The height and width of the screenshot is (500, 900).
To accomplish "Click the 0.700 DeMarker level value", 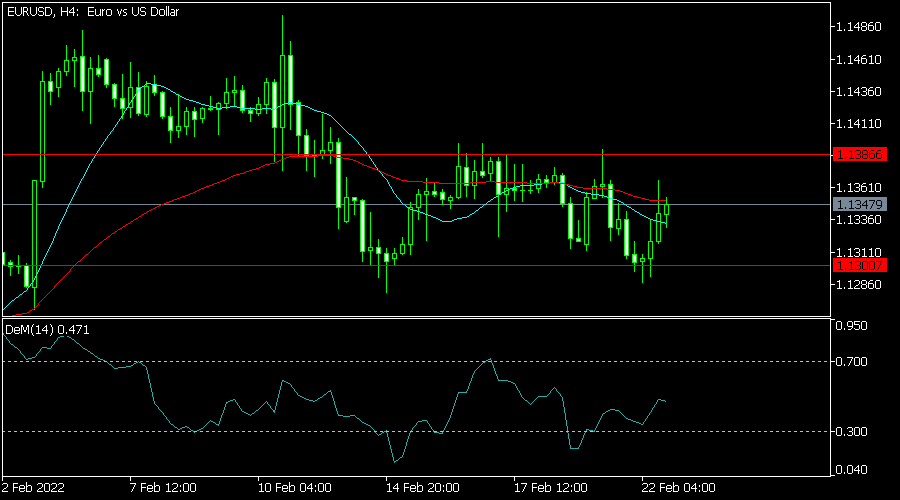I will 852,362.
